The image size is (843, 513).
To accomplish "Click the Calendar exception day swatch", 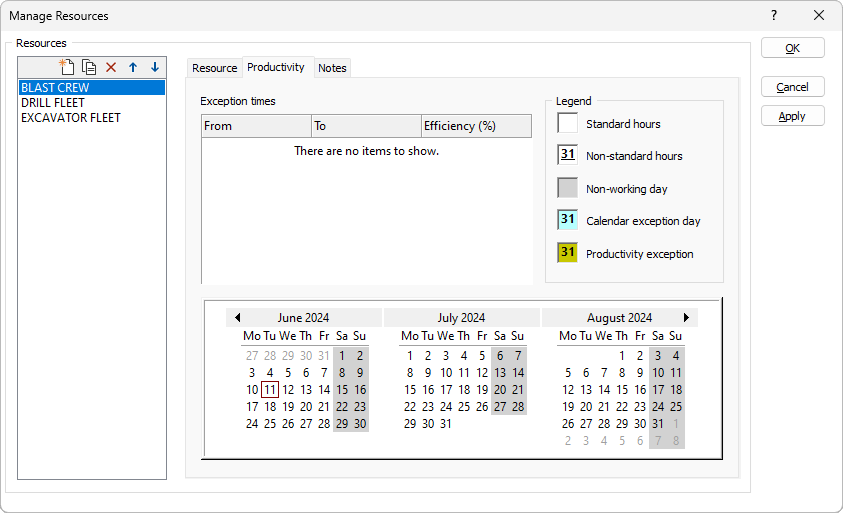I will click(x=568, y=219).
